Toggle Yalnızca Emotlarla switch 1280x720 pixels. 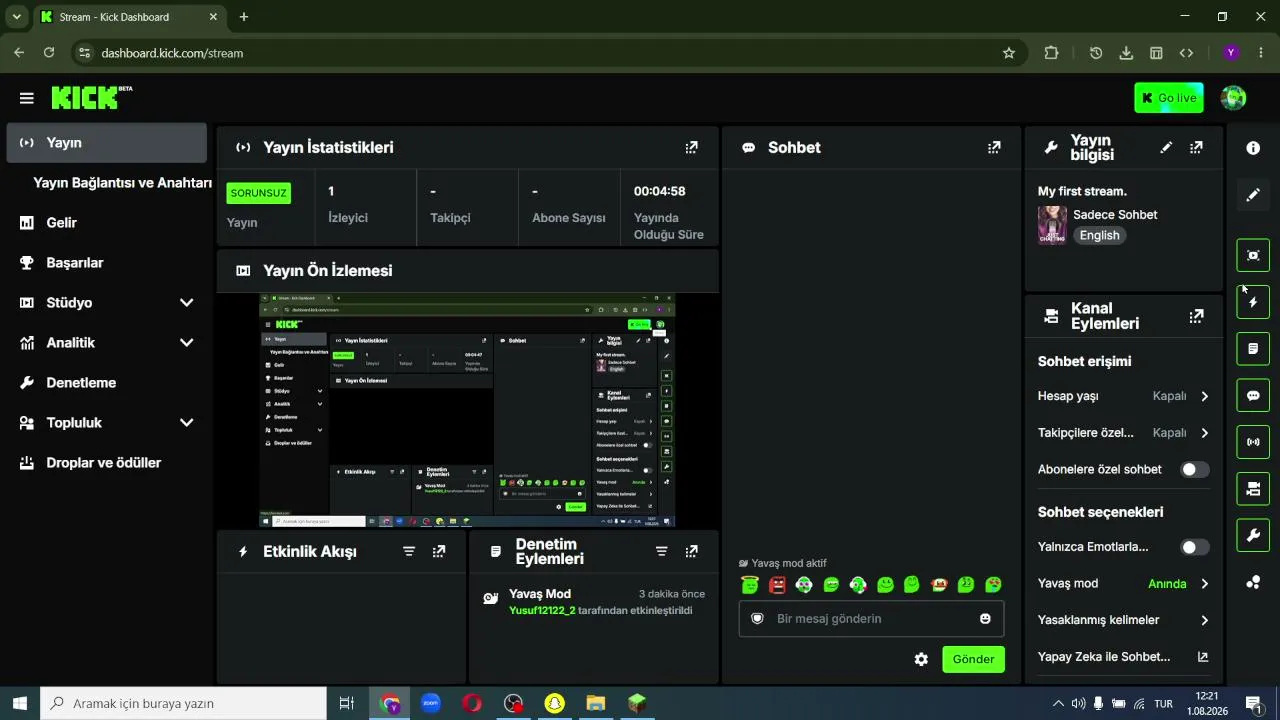pos(1194,547)
